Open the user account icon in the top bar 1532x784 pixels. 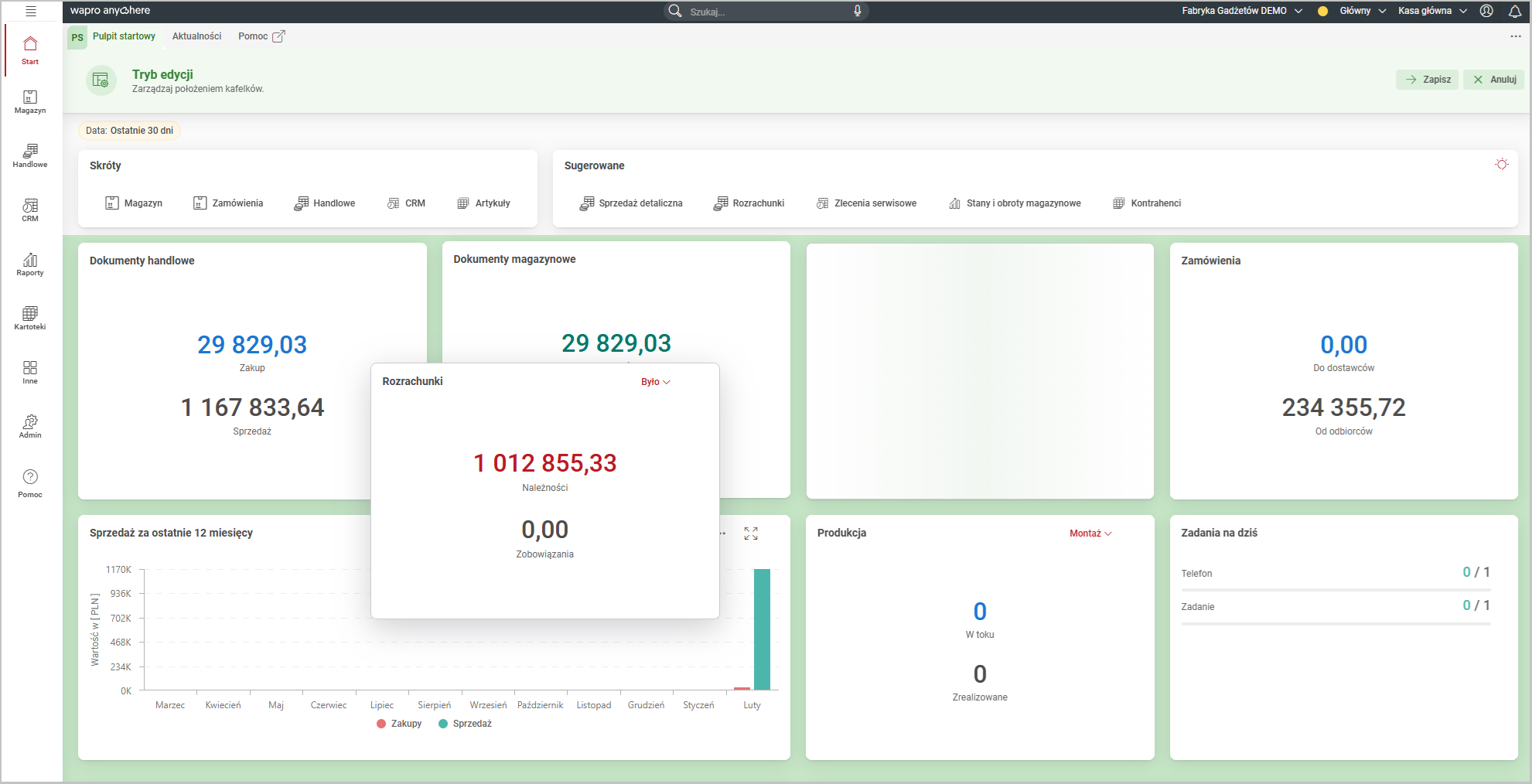click(x=1486, y=11)
